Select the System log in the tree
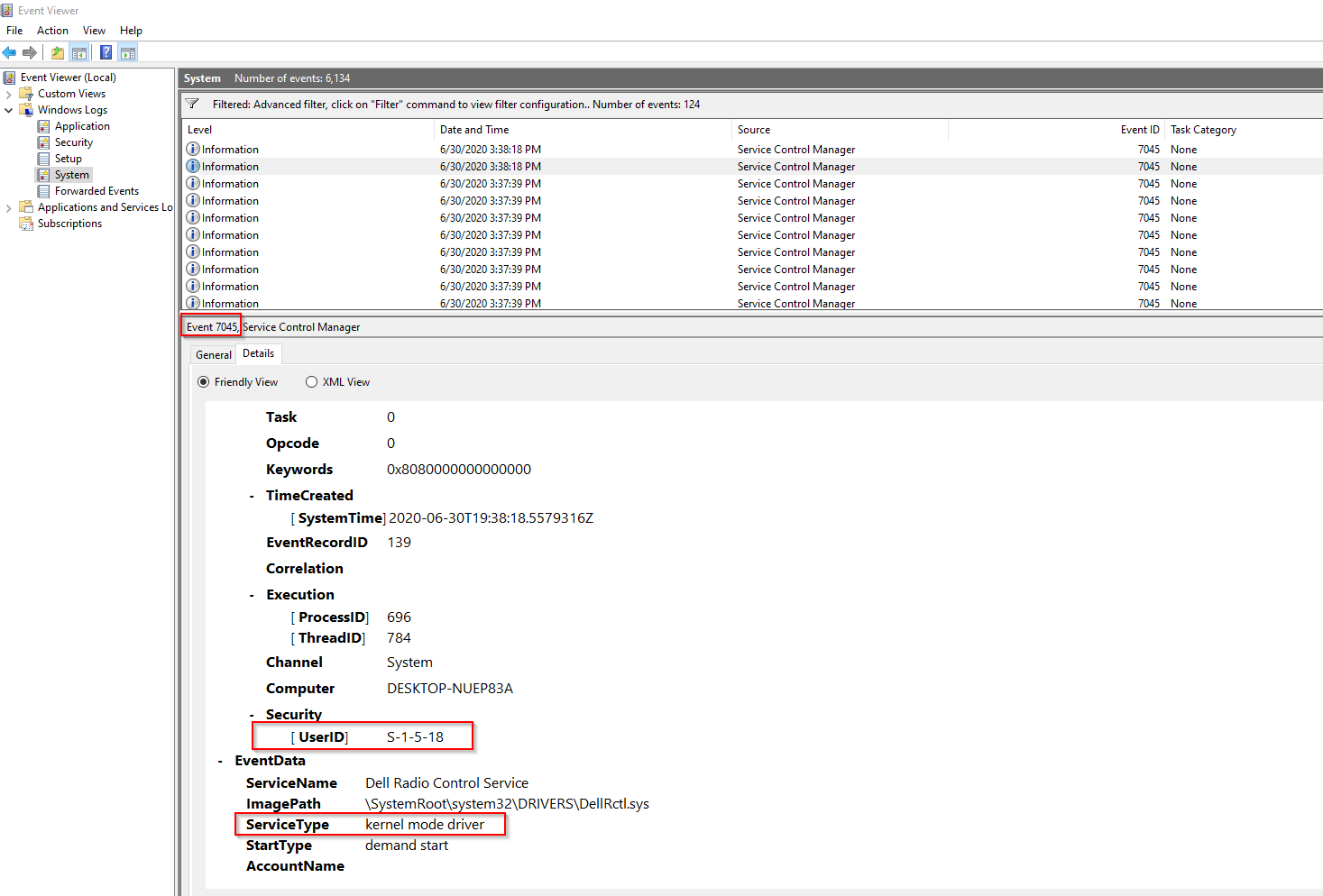The width and height of the screenshot is (1323, 896). click(x=71, y=175)
